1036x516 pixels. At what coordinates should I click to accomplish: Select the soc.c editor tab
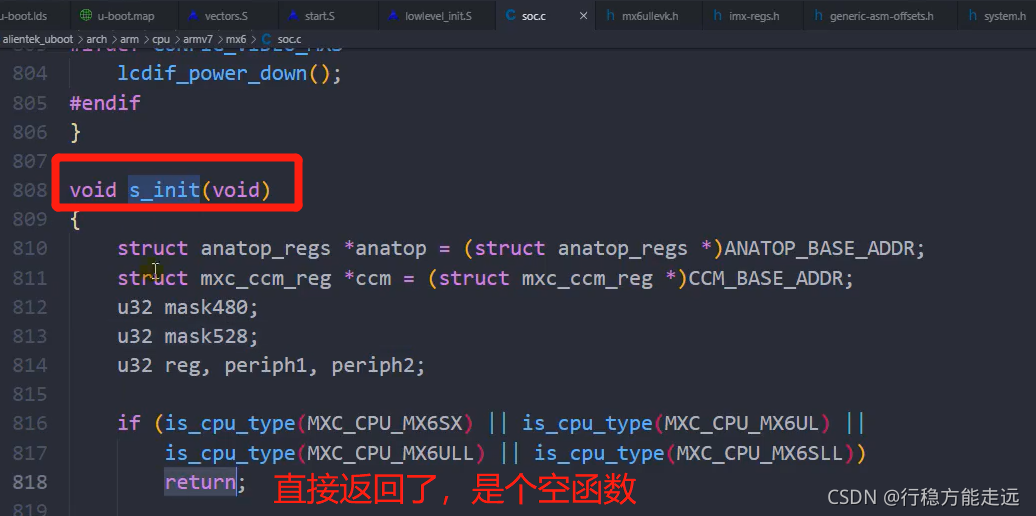533,15
